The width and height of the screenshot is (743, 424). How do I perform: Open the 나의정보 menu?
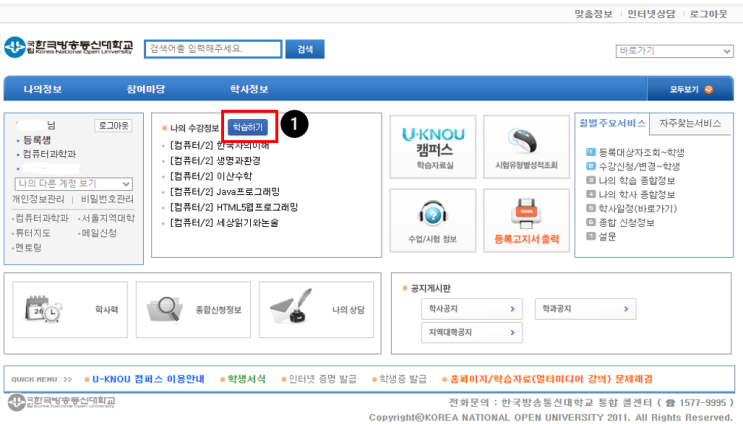(43, 89)
